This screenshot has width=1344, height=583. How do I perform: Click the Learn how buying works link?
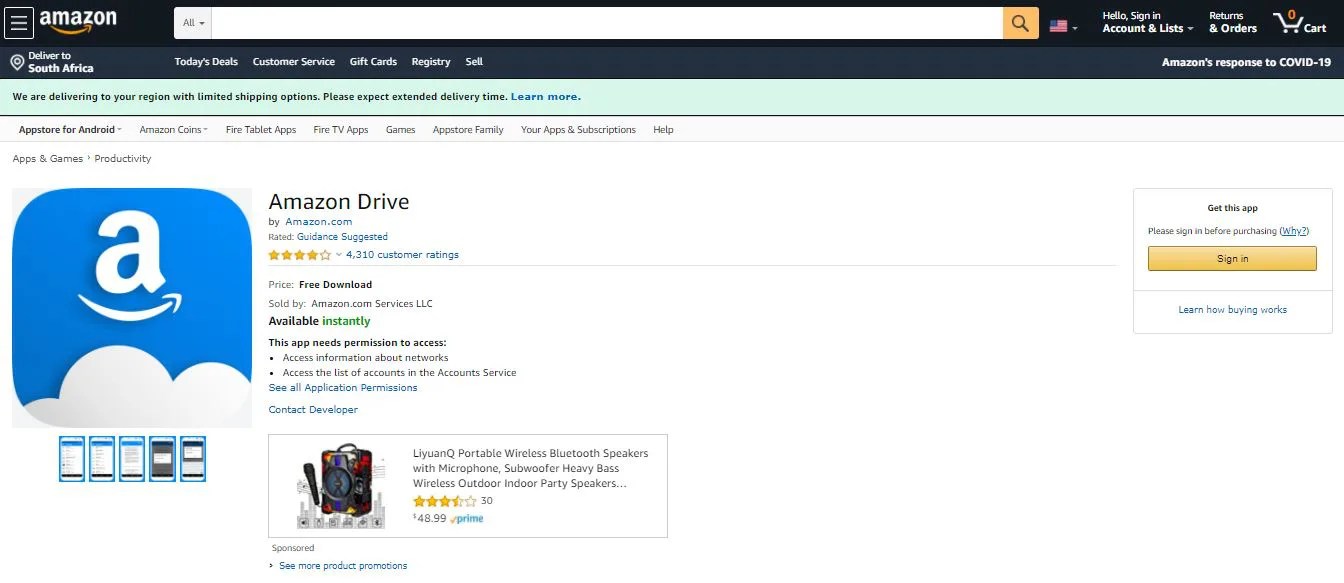pyautogui.click(x=1232, y=309)
